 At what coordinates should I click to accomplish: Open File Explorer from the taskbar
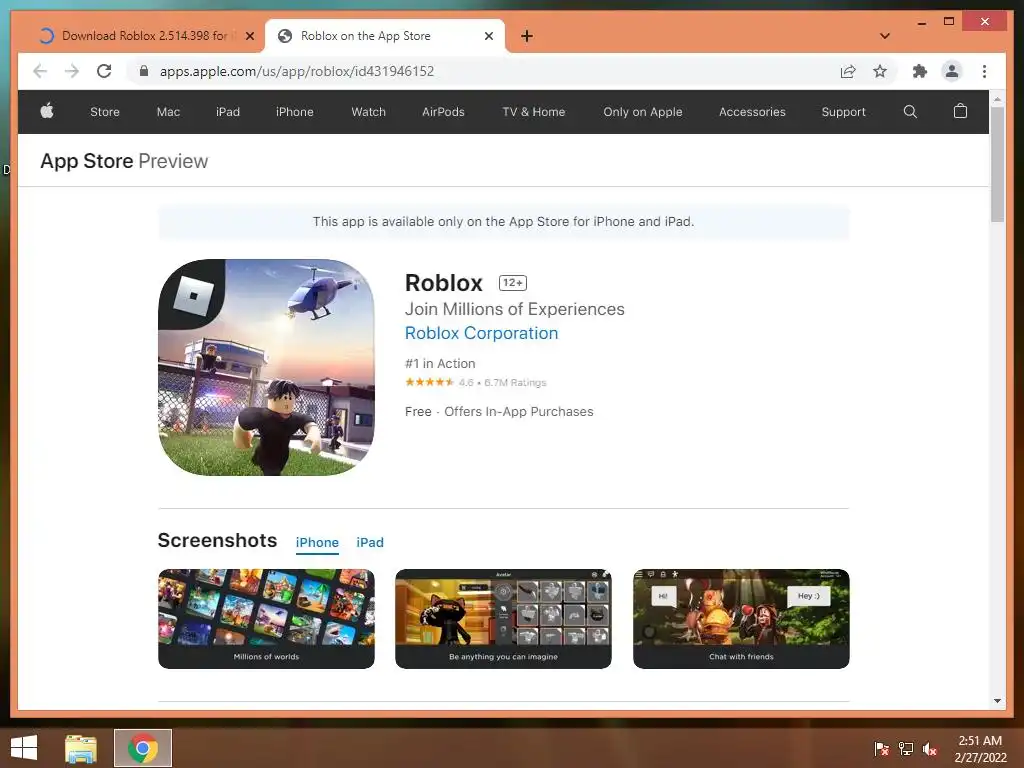[81, 748]
